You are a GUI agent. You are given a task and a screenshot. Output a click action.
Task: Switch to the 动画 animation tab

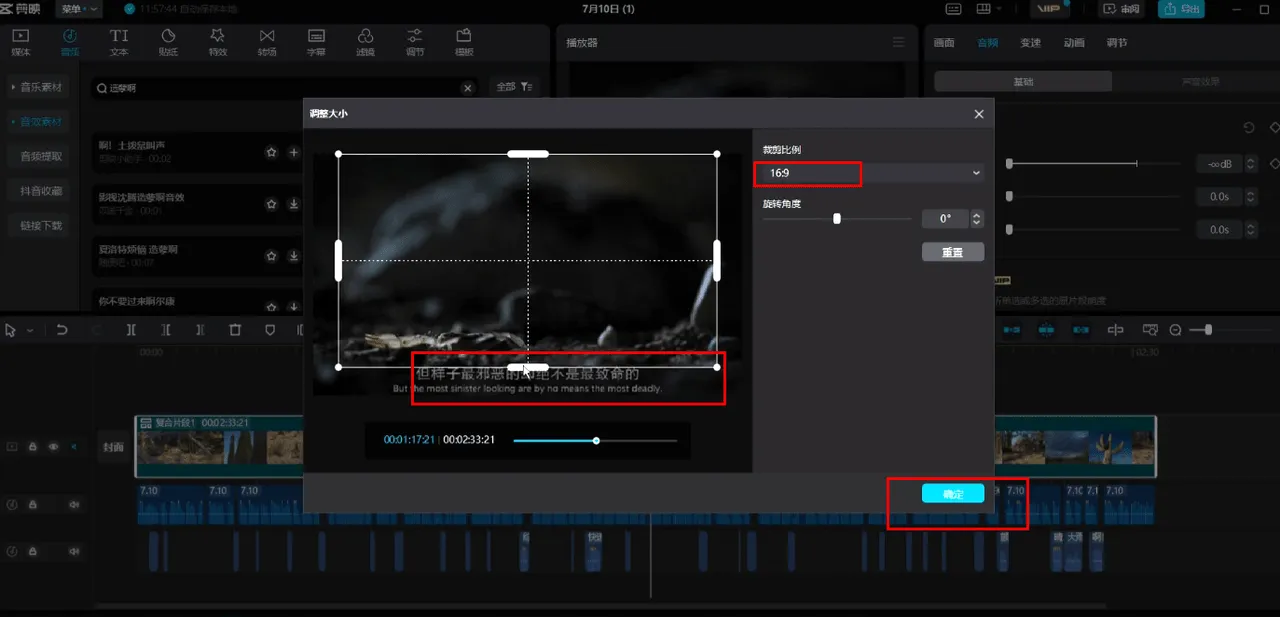pyautogui.click(x=1074, y=43)
